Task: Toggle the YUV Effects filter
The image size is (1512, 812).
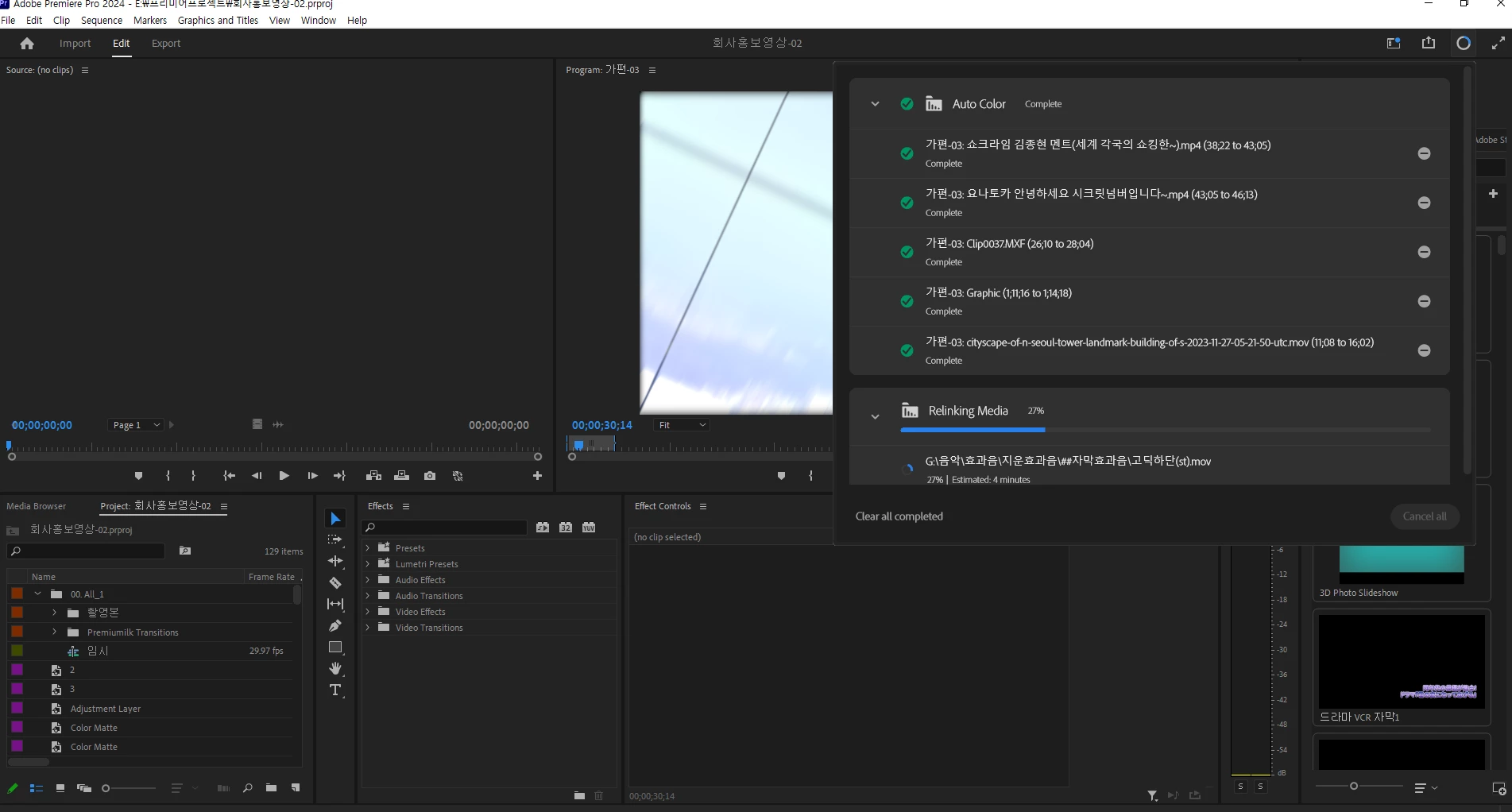Action: [x=589, y=528]
